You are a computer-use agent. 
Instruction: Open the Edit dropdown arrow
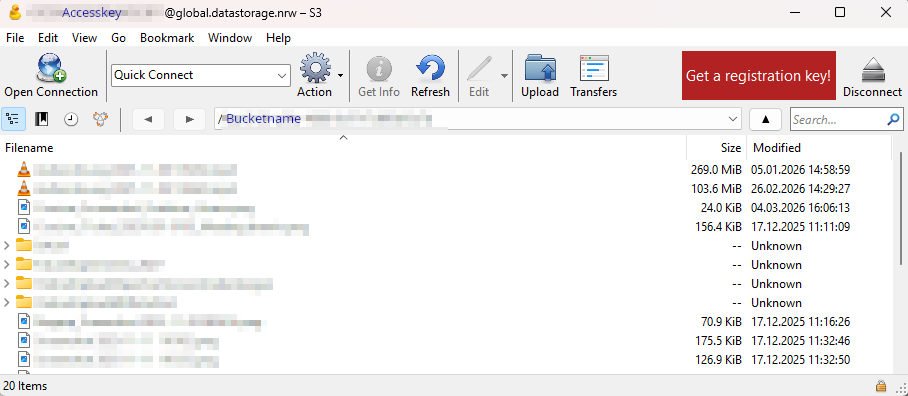click(504, 75)
